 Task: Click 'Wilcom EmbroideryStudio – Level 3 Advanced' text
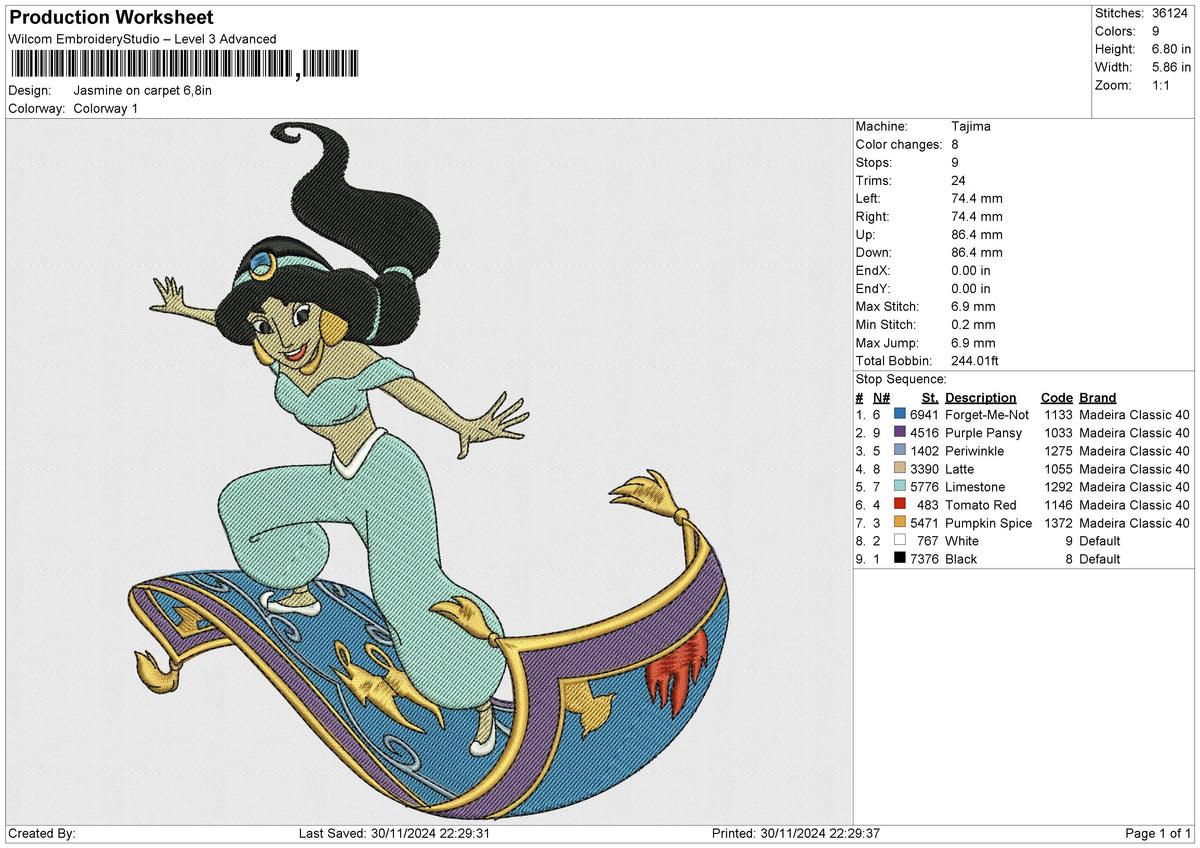coord(142,39)
